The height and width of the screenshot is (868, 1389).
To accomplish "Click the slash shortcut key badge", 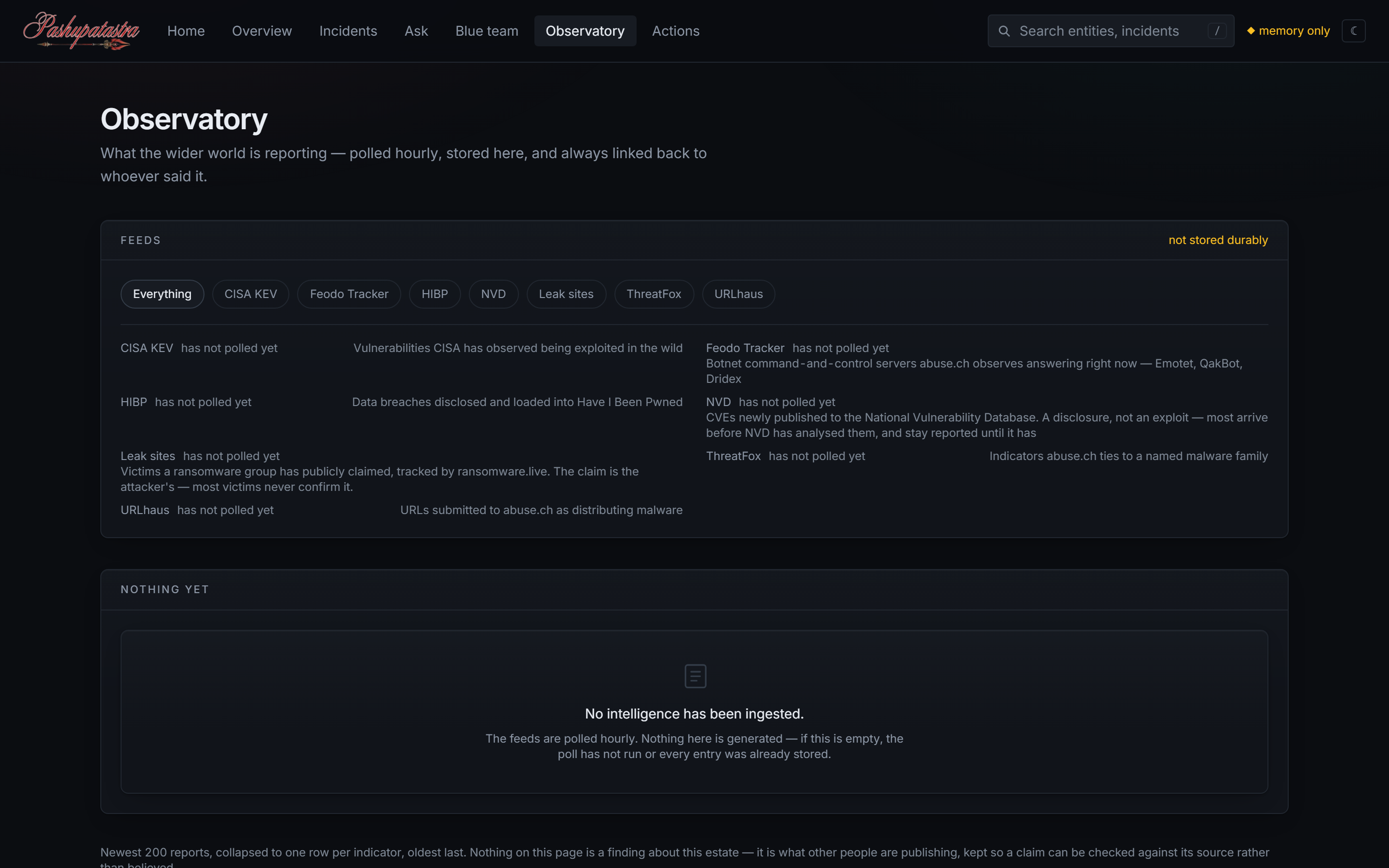I will [x=1216, y=31].
